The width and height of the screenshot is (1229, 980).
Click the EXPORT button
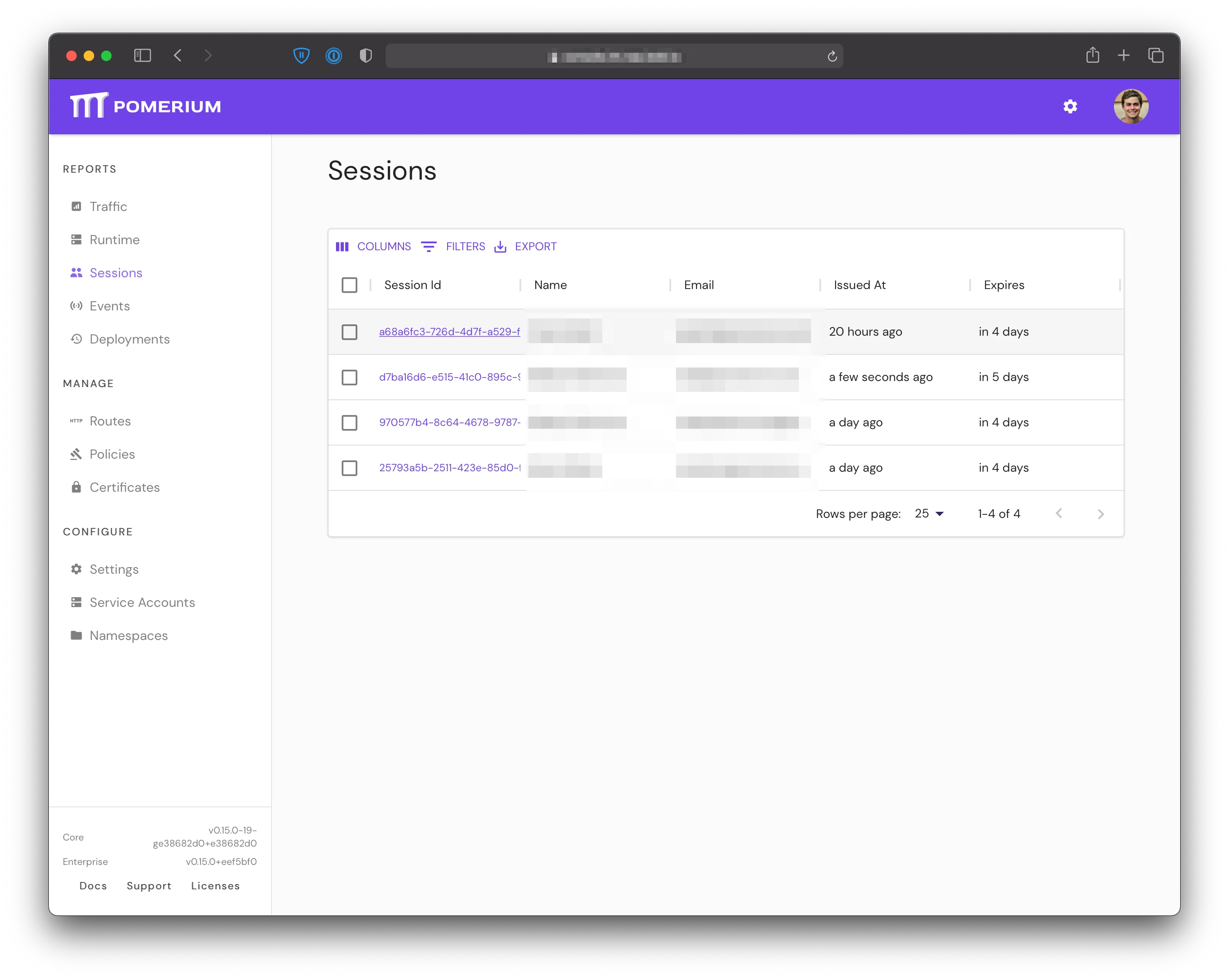click(x=526, y=246)
